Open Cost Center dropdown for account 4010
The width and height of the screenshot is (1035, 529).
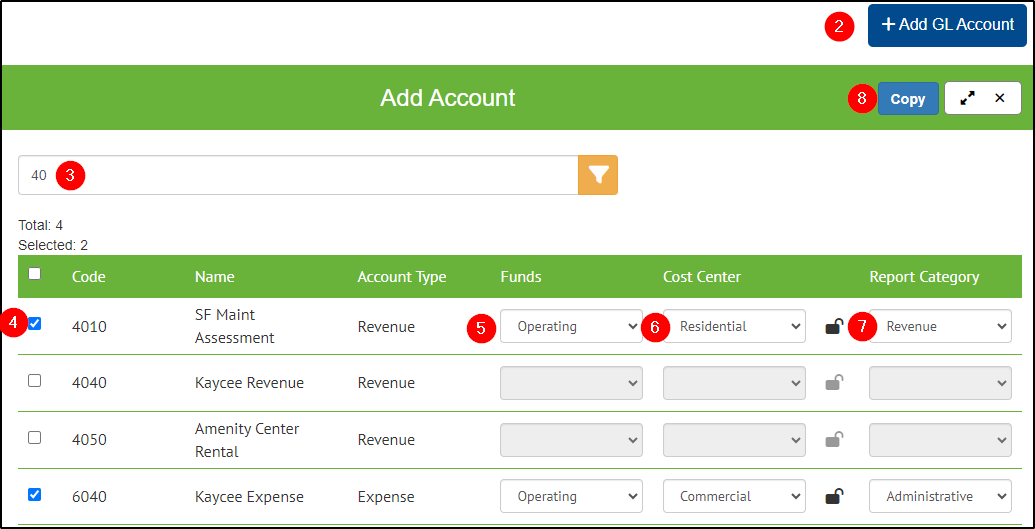pos(734,326)
